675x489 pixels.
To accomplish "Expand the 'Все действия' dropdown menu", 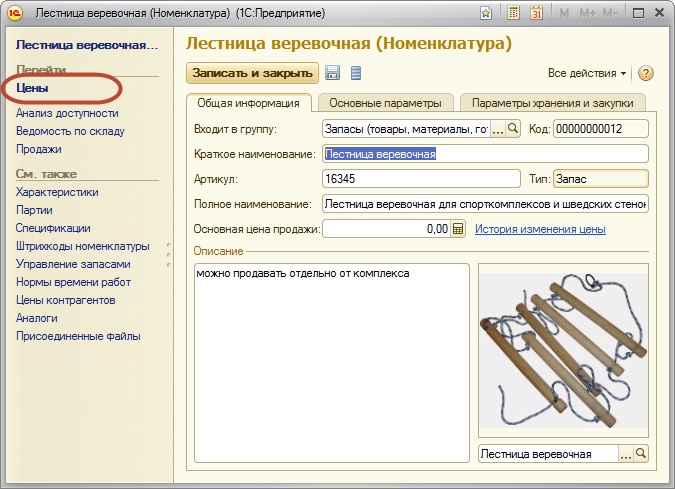I will 588,73.
